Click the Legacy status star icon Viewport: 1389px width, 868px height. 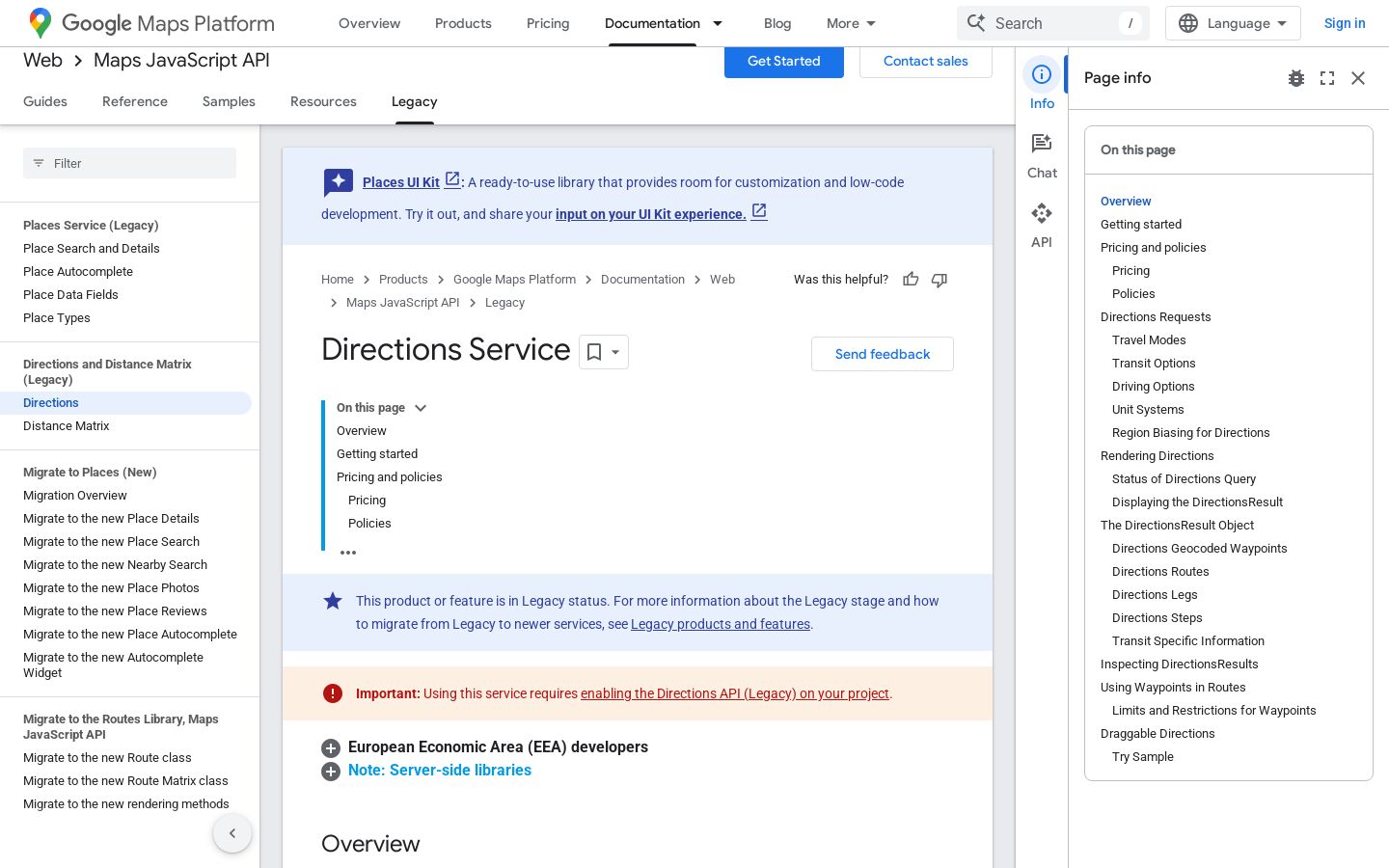coord(333,601)
